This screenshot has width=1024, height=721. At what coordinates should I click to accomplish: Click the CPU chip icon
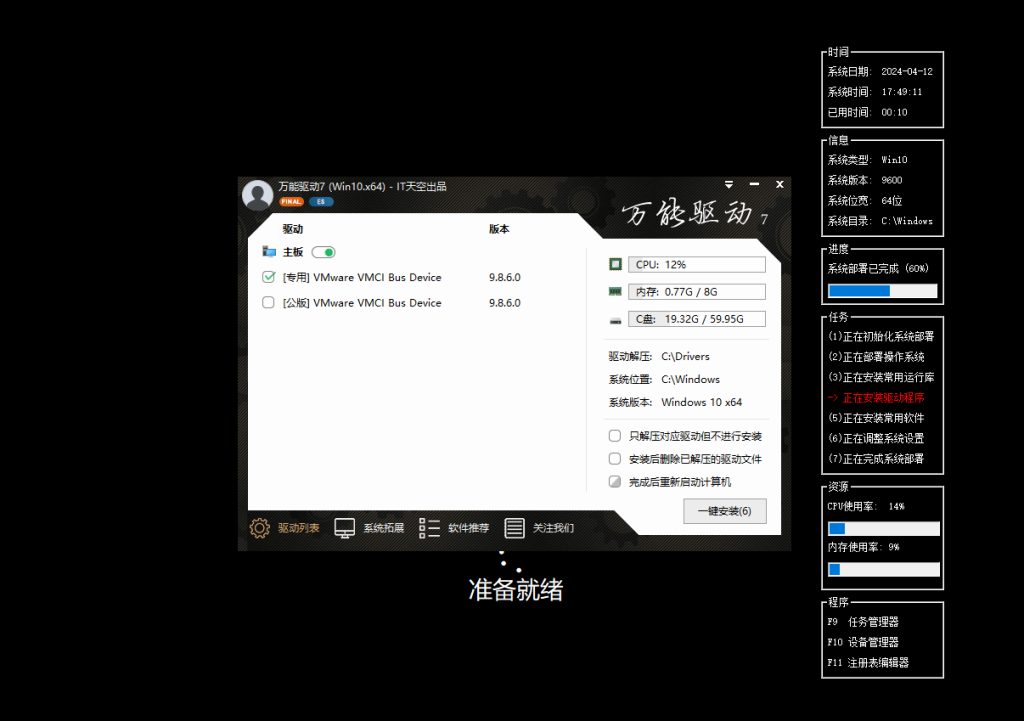click(615, 265)
